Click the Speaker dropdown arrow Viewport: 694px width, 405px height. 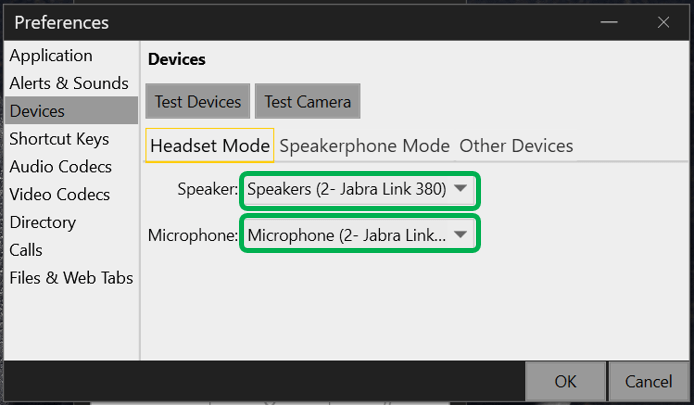(461, 188)
